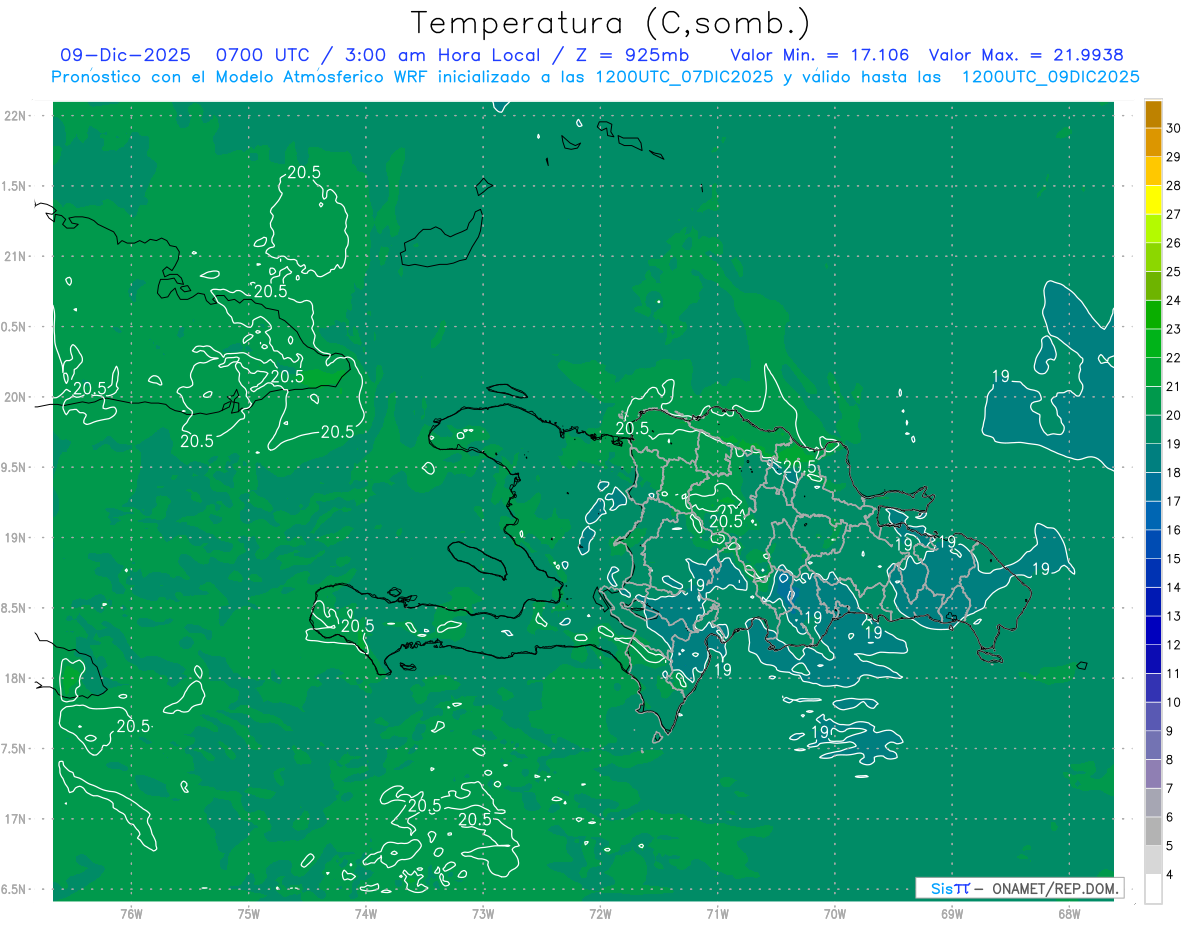This screenshot has width=1200, height=927.
Task: Click the '19N' latitude axis label
Action: coord(17,538)
